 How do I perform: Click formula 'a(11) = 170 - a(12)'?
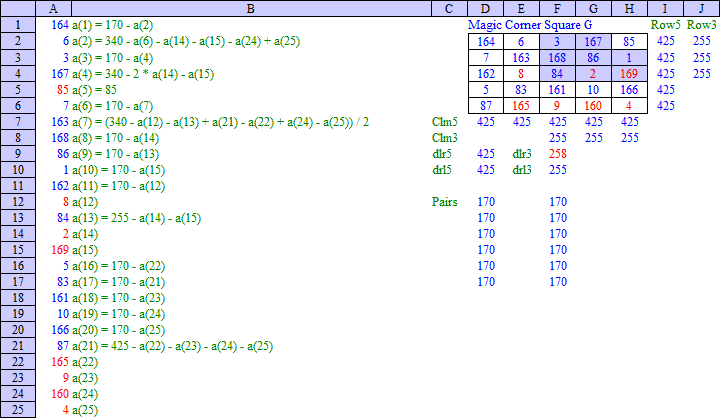(119, 186)
